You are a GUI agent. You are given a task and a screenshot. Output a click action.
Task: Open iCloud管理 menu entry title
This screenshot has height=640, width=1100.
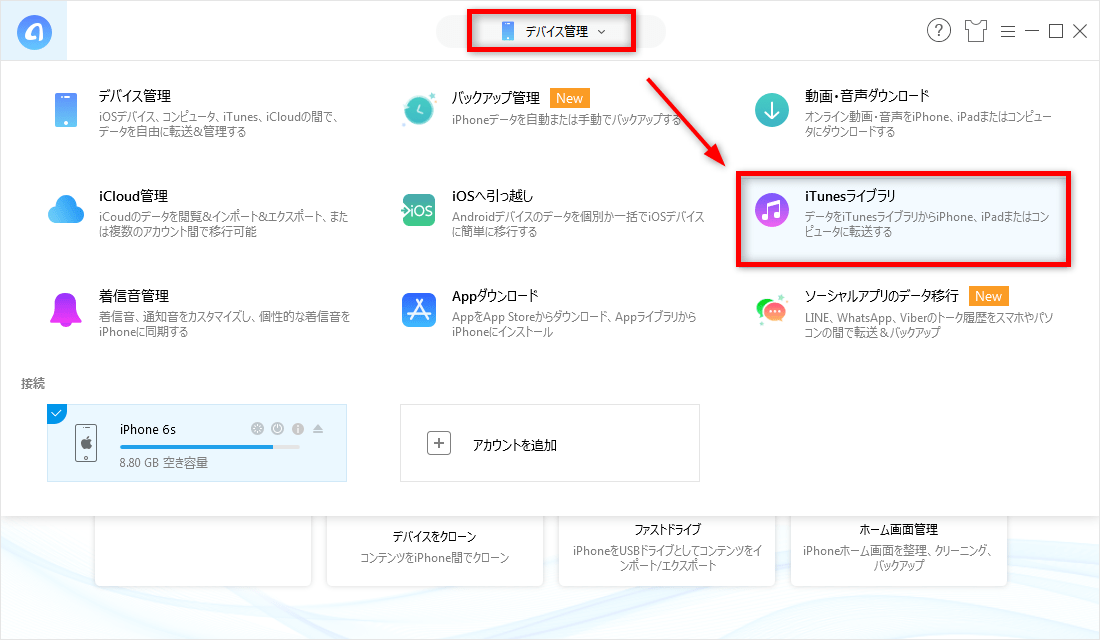click(x=133, y=196)
